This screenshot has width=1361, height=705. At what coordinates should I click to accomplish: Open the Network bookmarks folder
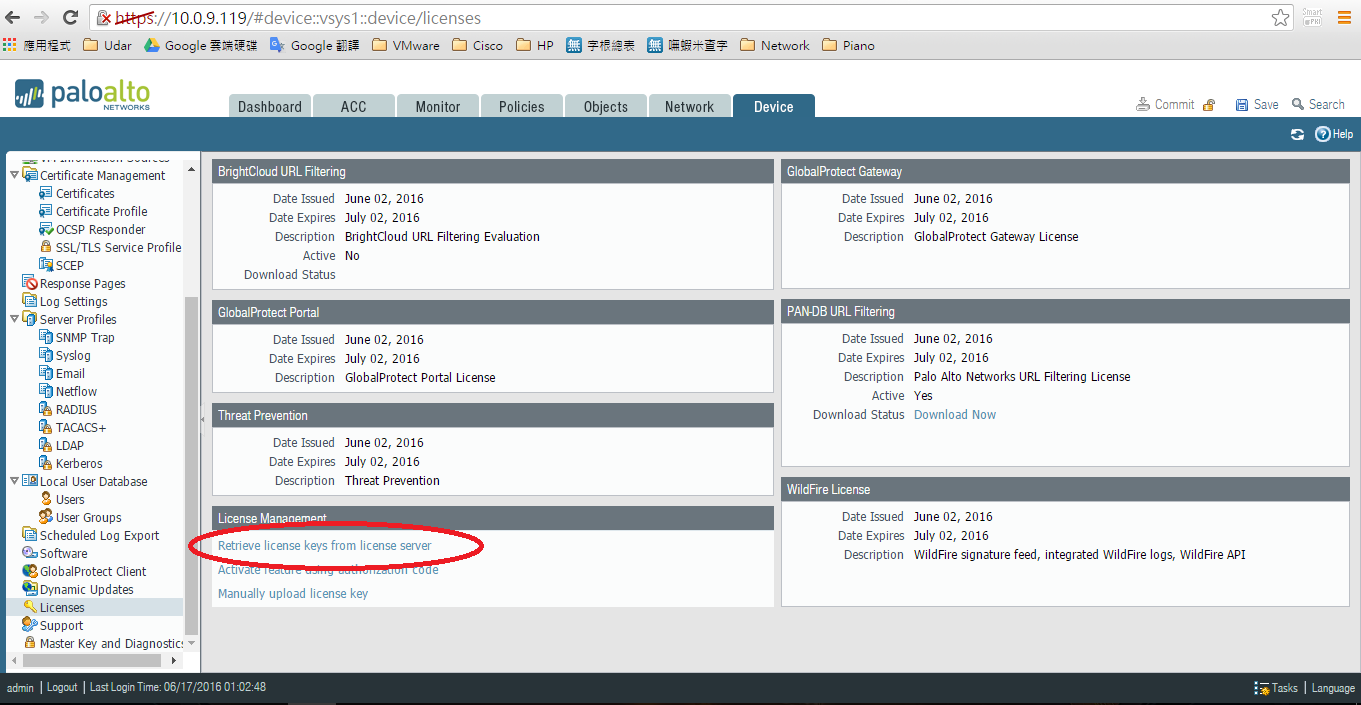pyautogui.click(x=775, y=45)
